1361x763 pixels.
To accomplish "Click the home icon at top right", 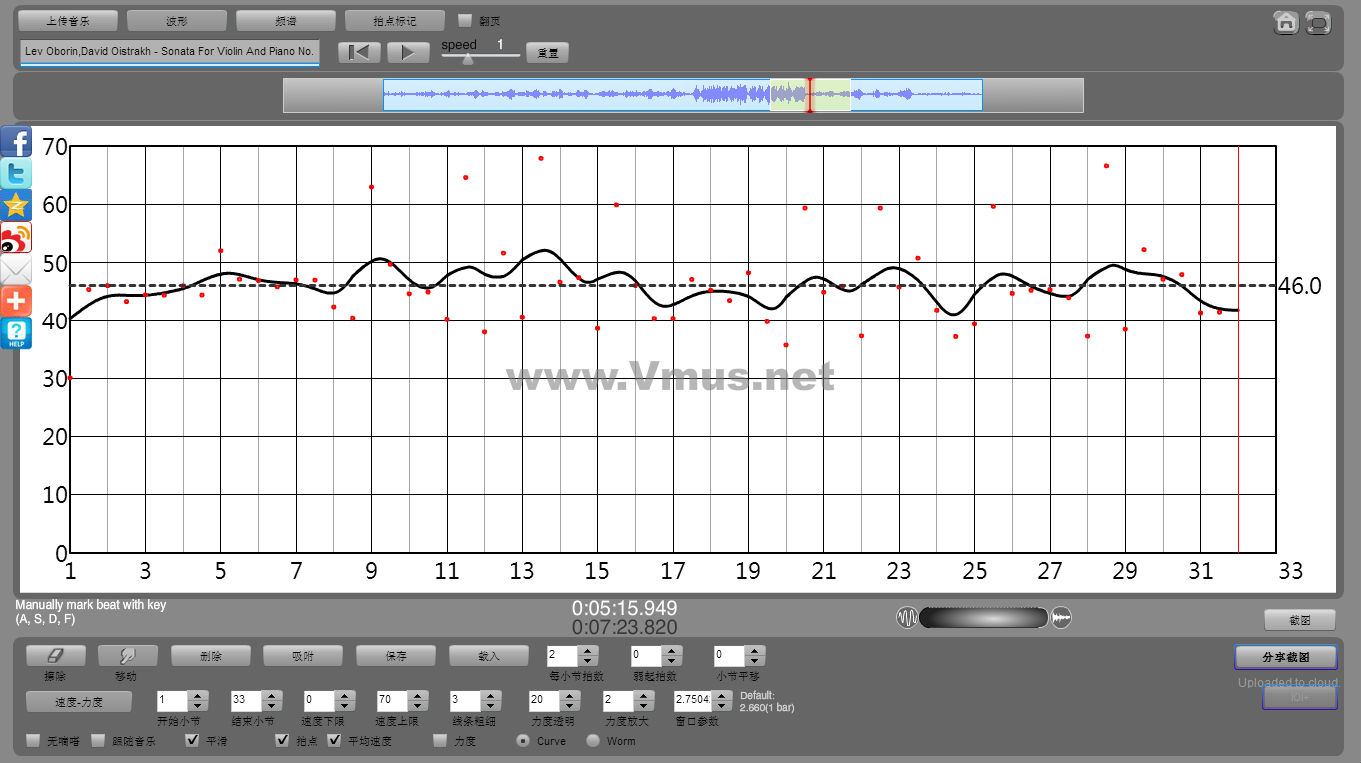I will (x=1286, y=22).
